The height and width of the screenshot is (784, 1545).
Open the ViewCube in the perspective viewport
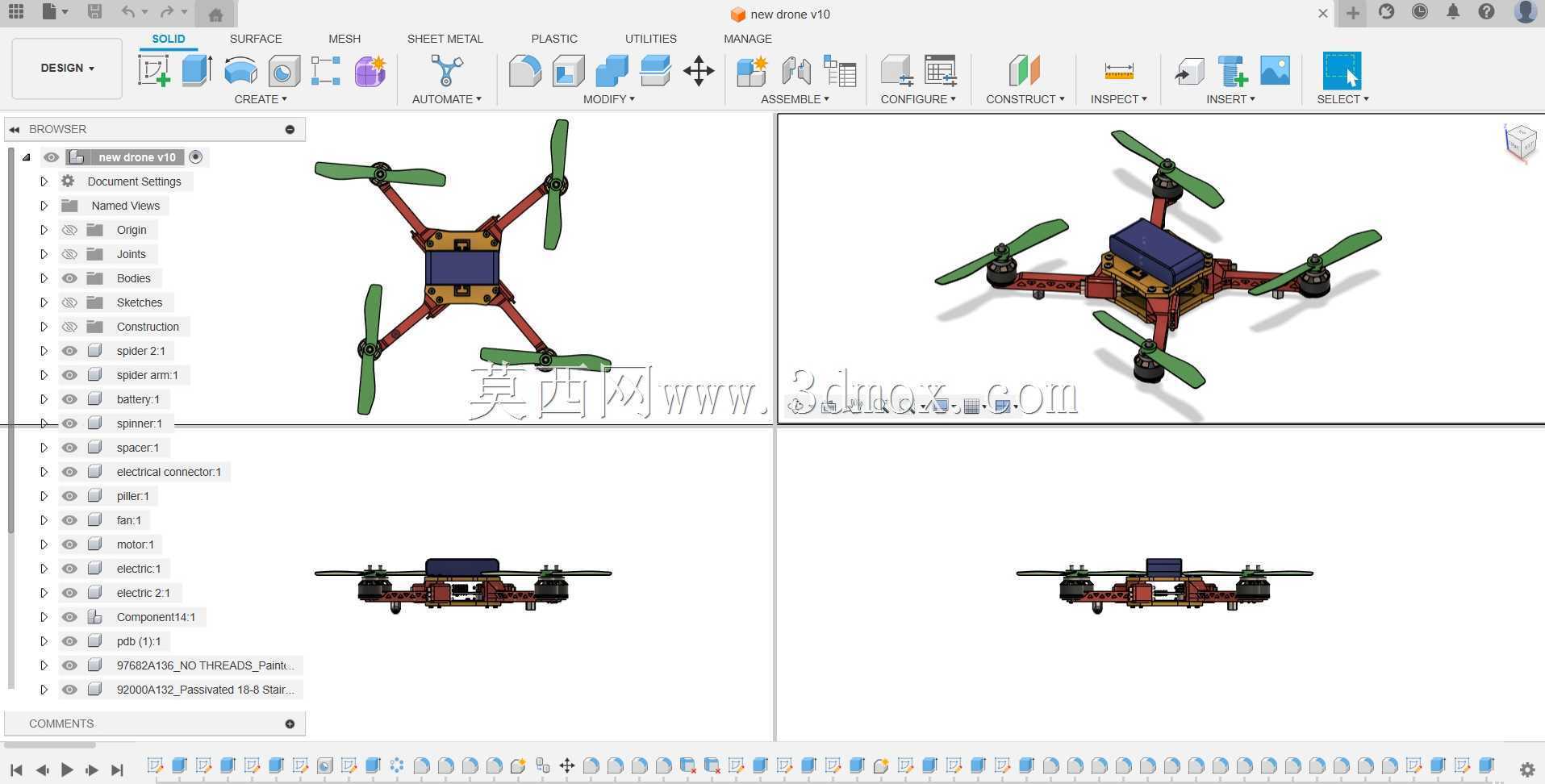click(1520, 142)
